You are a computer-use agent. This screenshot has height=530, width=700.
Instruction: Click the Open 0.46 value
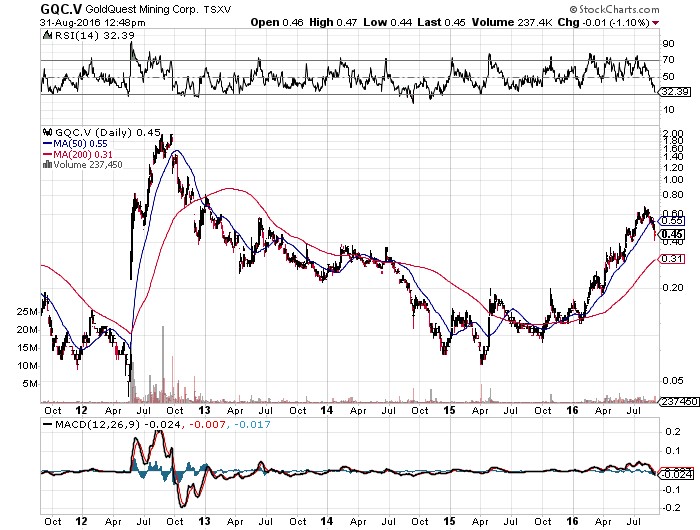pos(277,22)
